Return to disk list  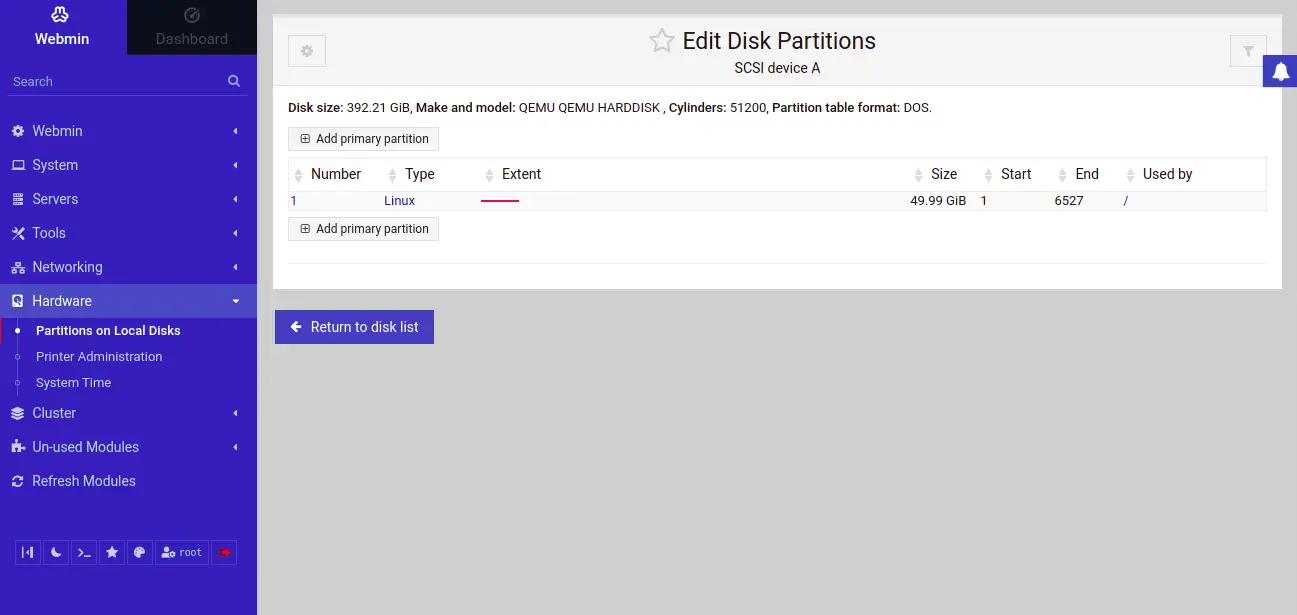coord(354,327)
